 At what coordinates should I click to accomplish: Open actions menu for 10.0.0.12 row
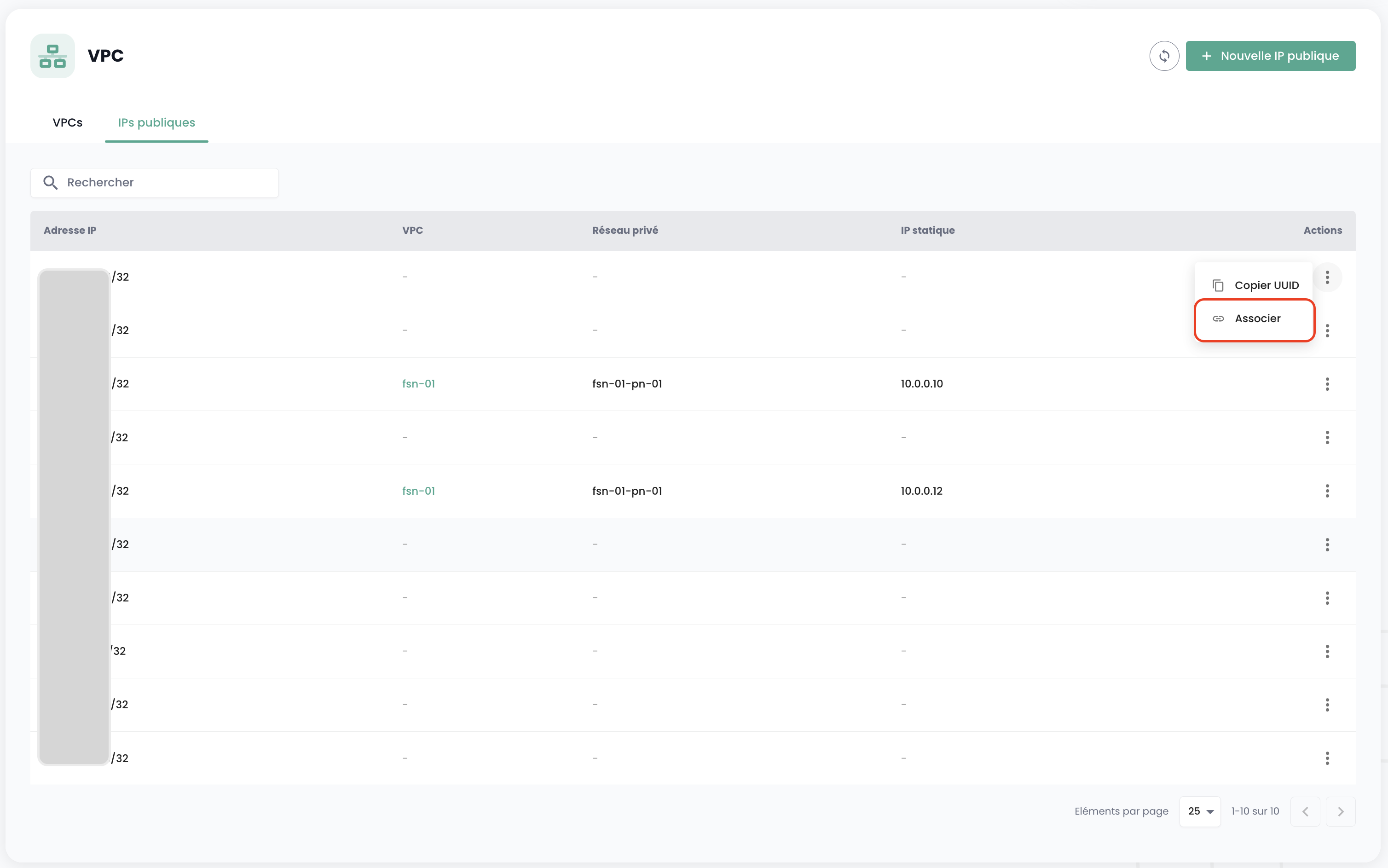pos(1327,491)
